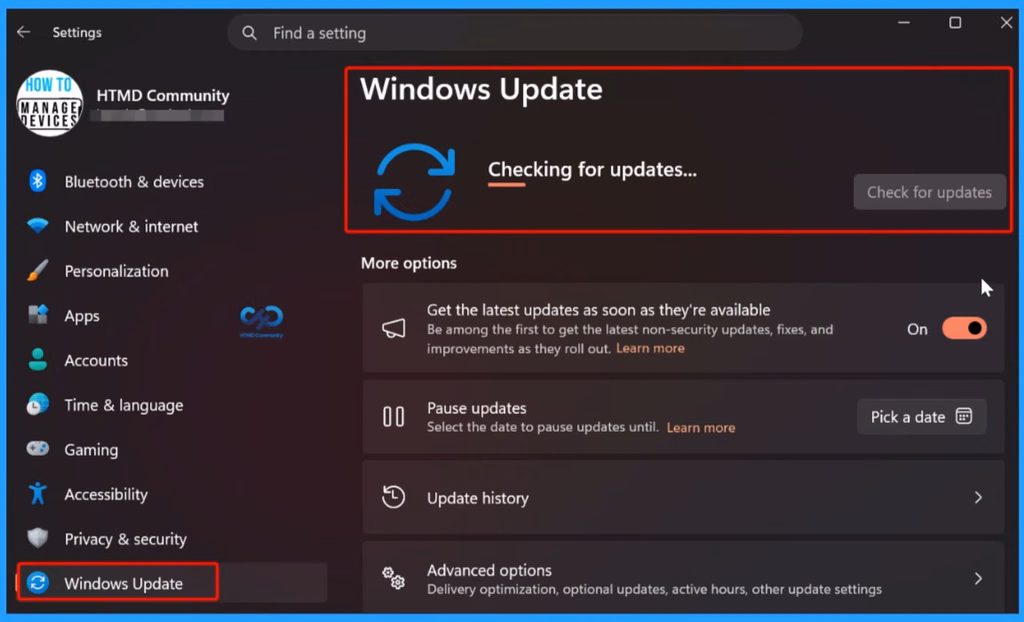
Task: Minimize the Settings window
Action: tap(904, 22)
